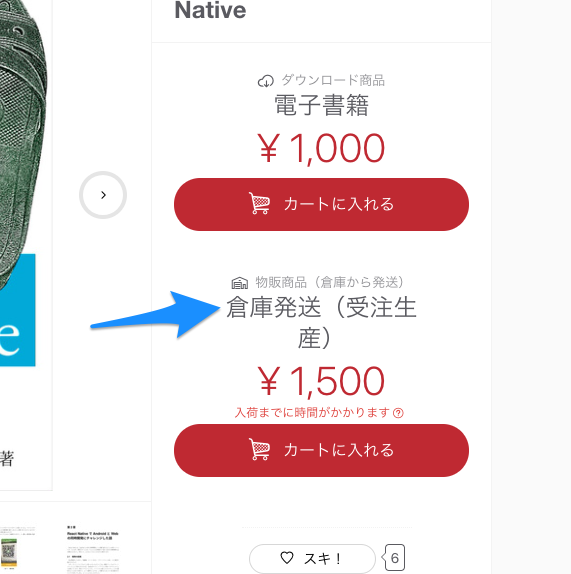Click the 入荷までに時間がかかります notice
This screenshot has width=571, height=574.
[x=313, y=413]
